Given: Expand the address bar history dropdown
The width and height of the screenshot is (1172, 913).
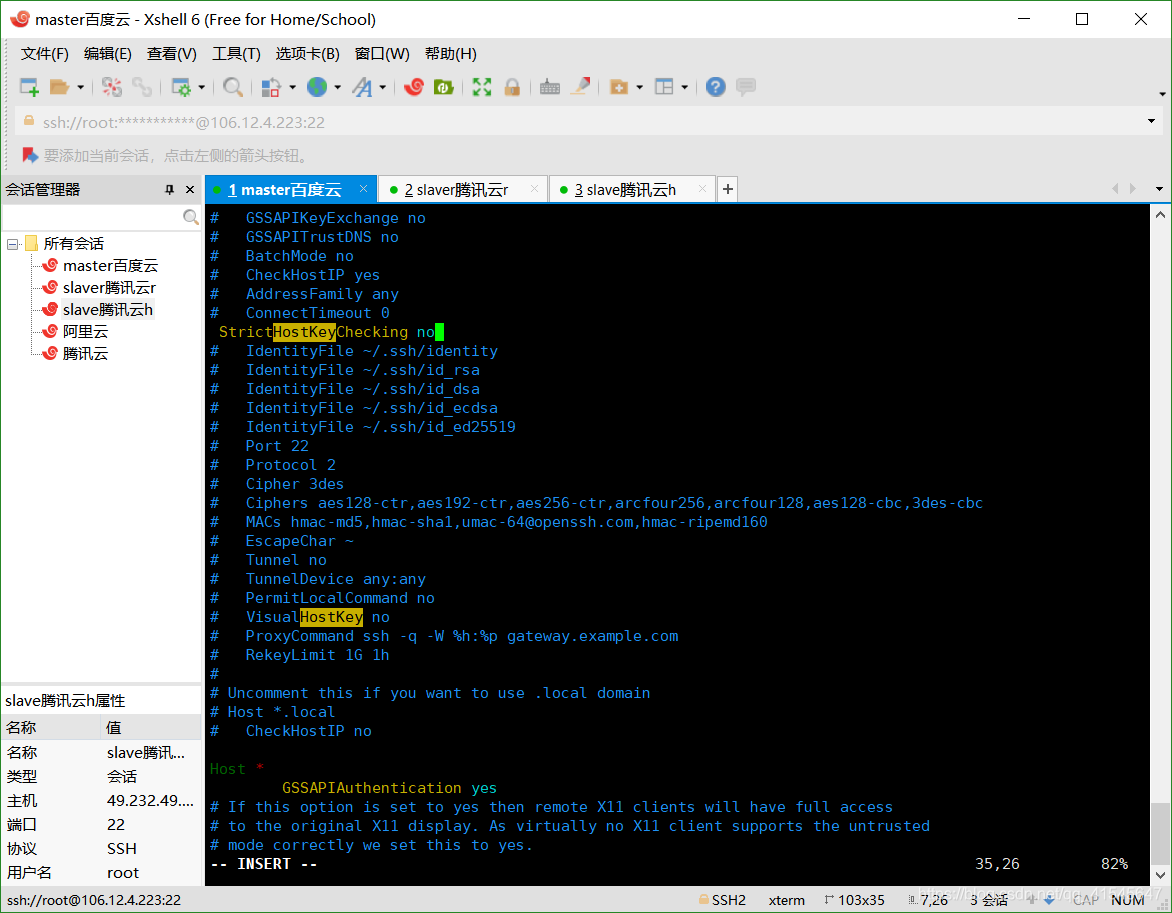Looking at the screenshot, I should coord(1151,121).
